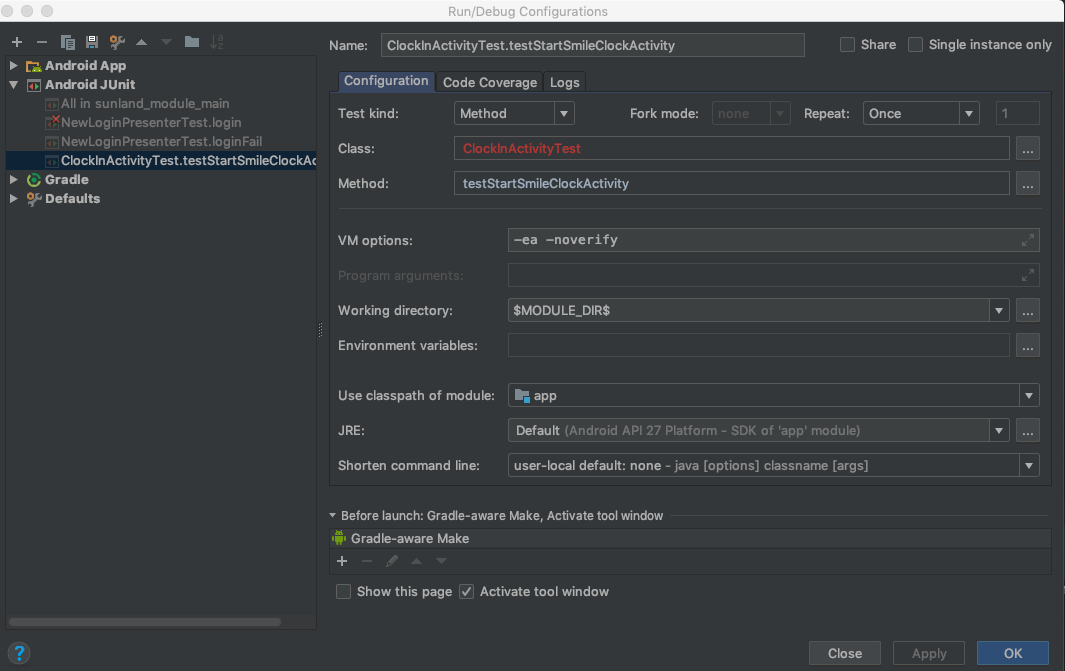The image size is (1065, 671).
Task: Click the Close button
Action: click(844, 653)
